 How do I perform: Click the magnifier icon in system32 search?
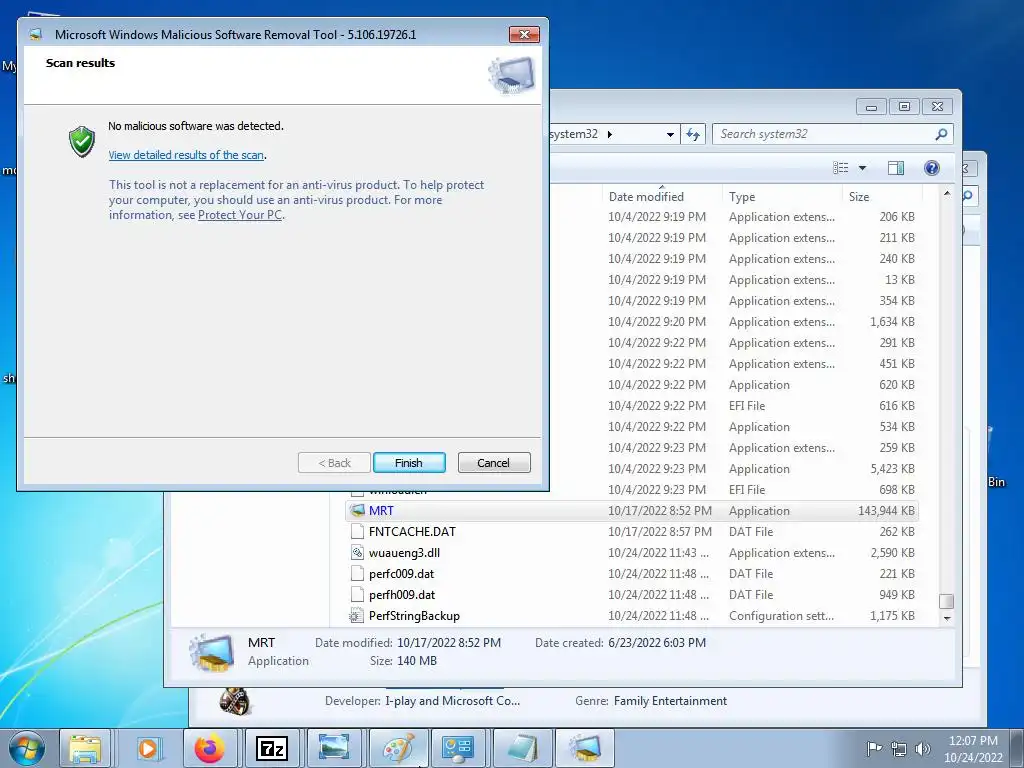941,134
